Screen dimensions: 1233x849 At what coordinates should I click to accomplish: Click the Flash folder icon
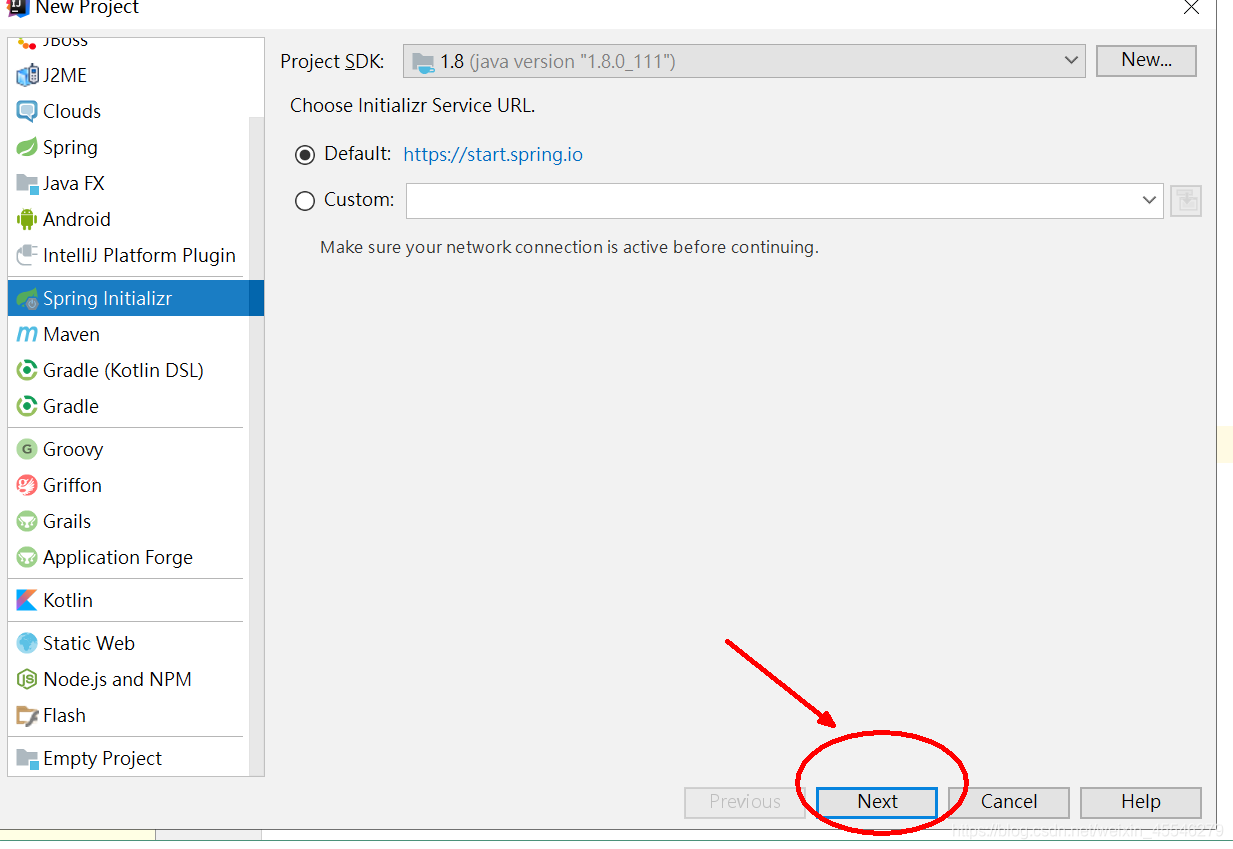(27, 715)
